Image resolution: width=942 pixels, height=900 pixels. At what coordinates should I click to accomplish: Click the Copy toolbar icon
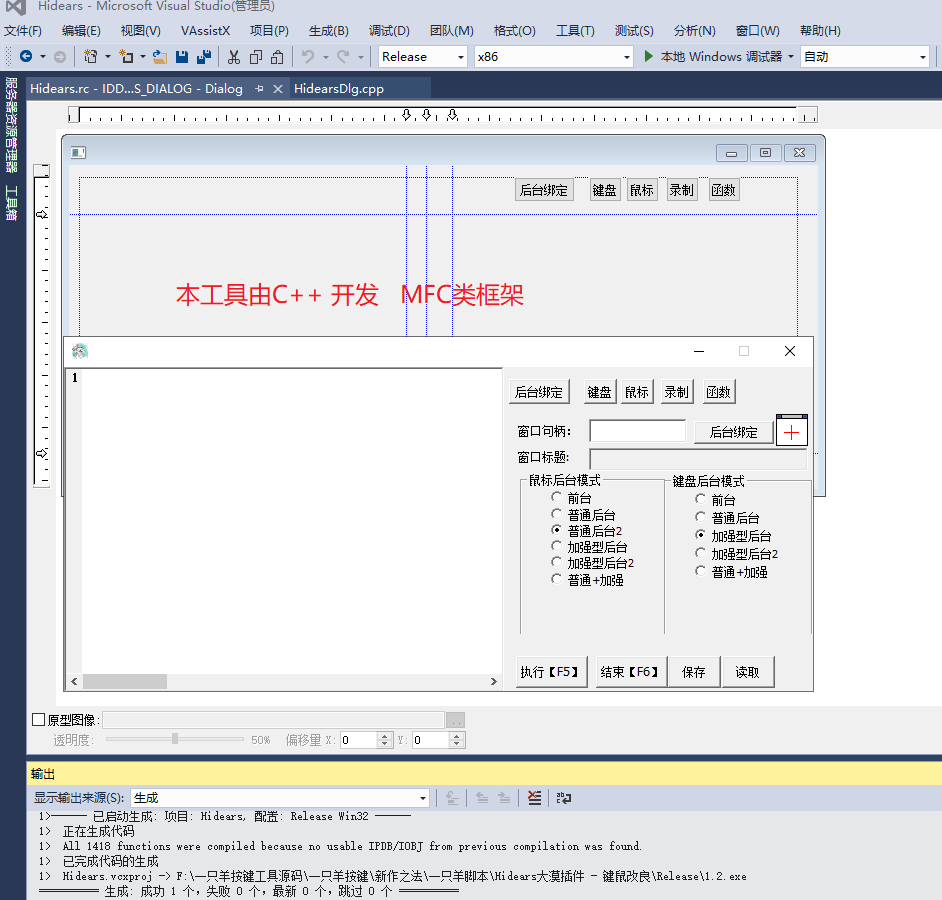(x=258, y=58)
